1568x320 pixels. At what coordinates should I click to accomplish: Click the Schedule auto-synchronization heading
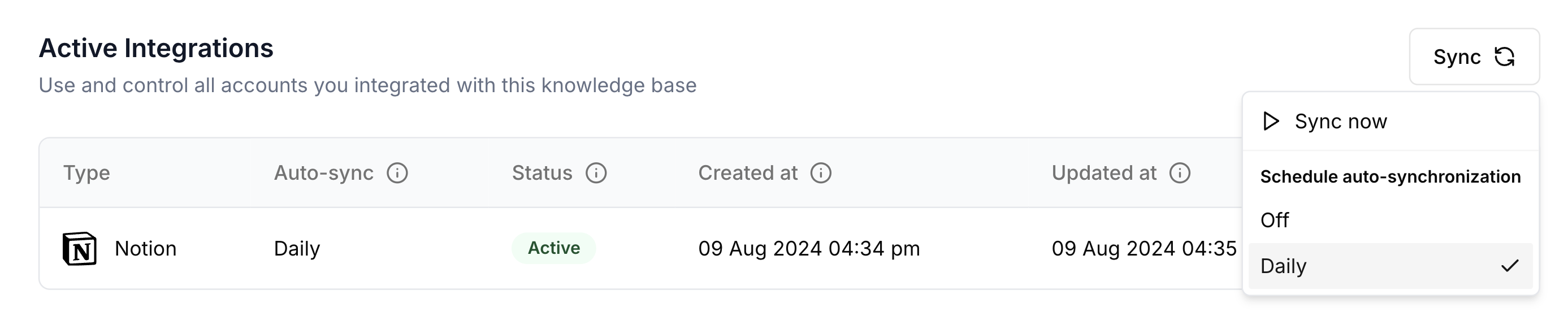point(1391,176)
